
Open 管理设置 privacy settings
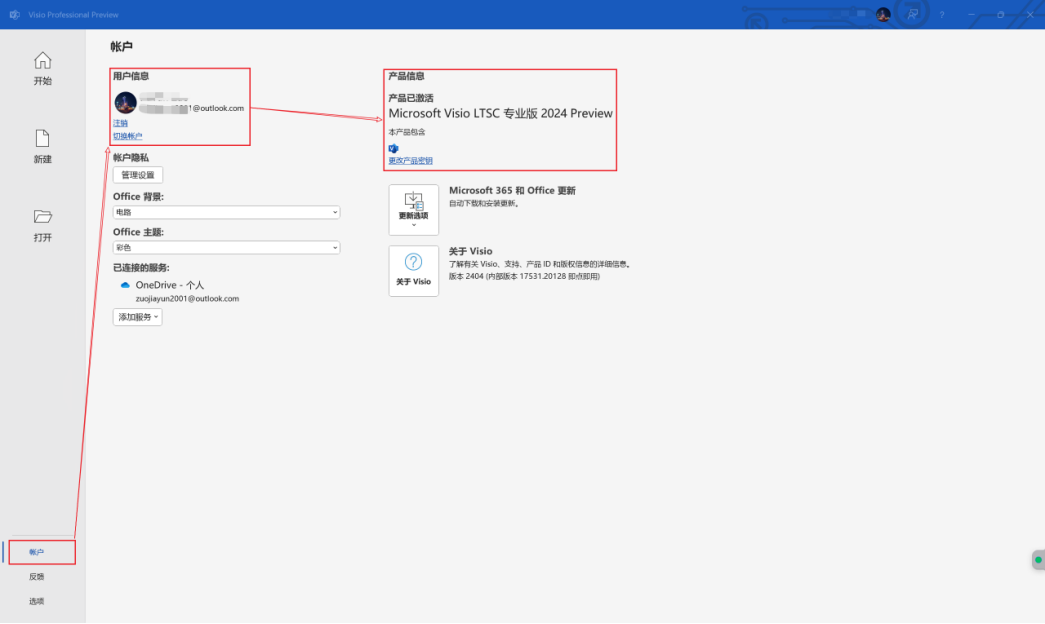pos(138,175)
